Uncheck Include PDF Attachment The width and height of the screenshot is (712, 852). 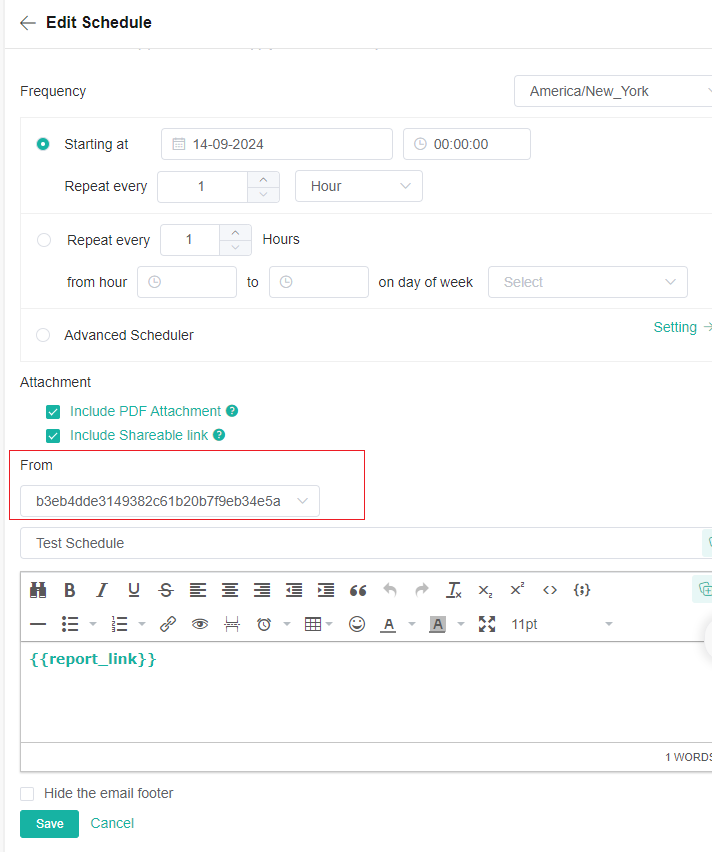click(54, 411)
